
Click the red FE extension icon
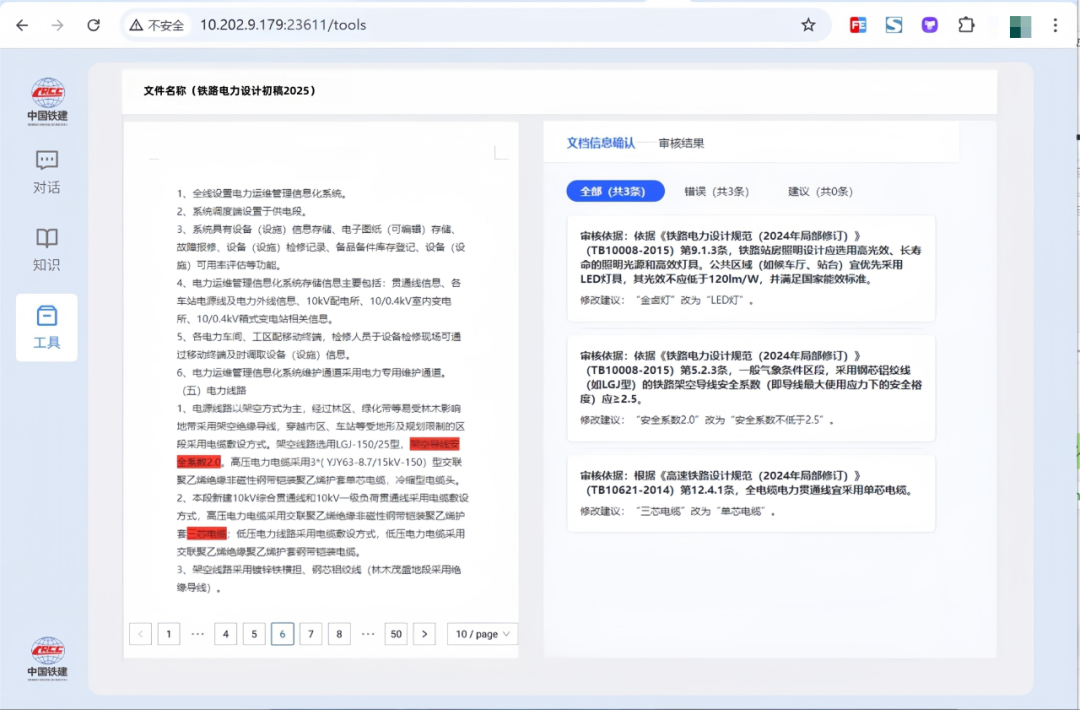click(857, 25)
